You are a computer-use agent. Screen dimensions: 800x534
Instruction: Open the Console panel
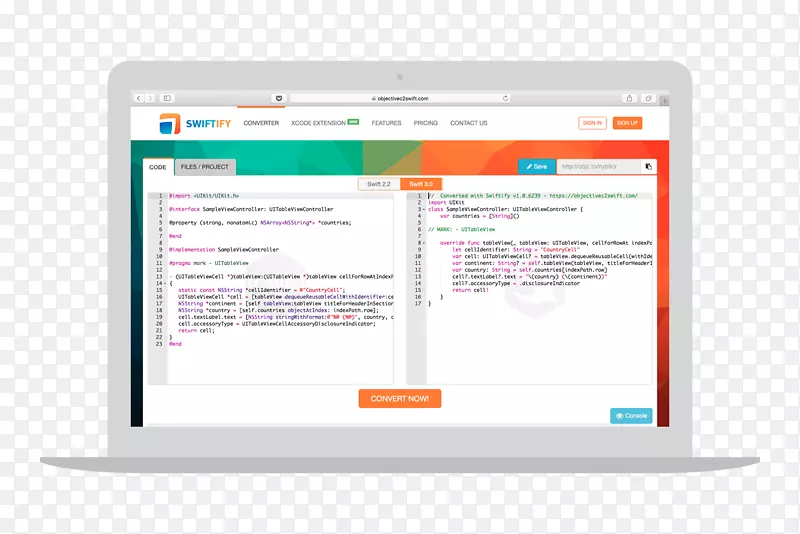click(631, 416)
